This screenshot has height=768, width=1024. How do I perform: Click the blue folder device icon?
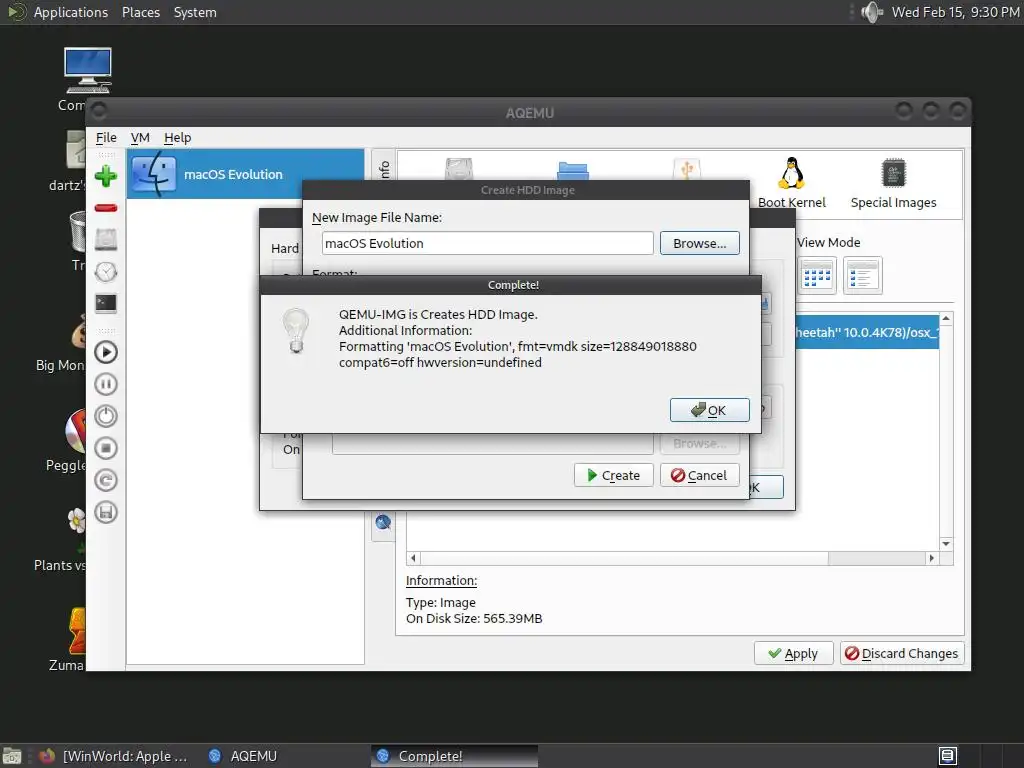[x=573, y=170]
